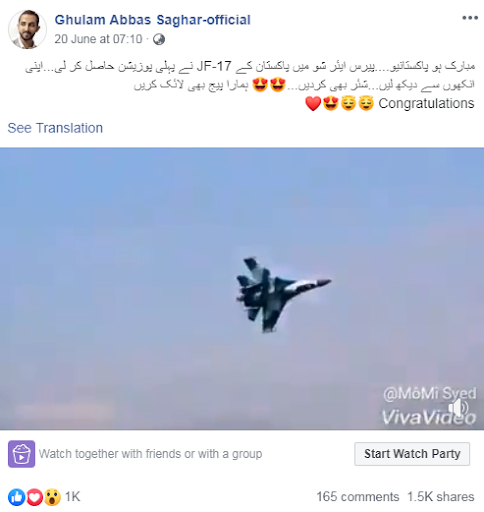Viewport: 484px width, 512px height.
Task: Click the red heart Love reaction icon
Action: click(x=34, y=497)
